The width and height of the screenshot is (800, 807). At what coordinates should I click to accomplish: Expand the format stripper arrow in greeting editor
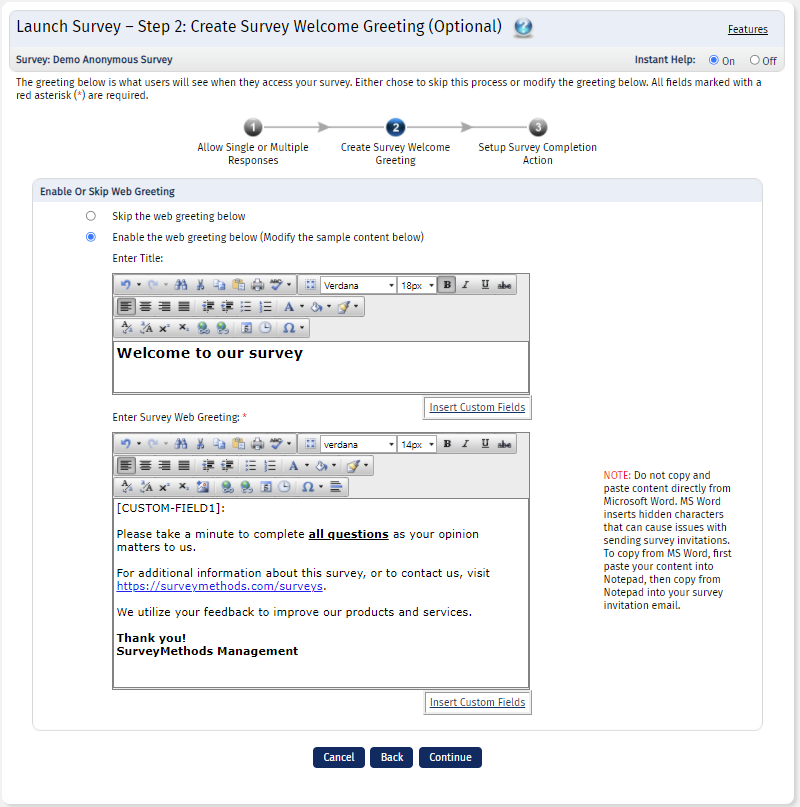pos(366,466)
